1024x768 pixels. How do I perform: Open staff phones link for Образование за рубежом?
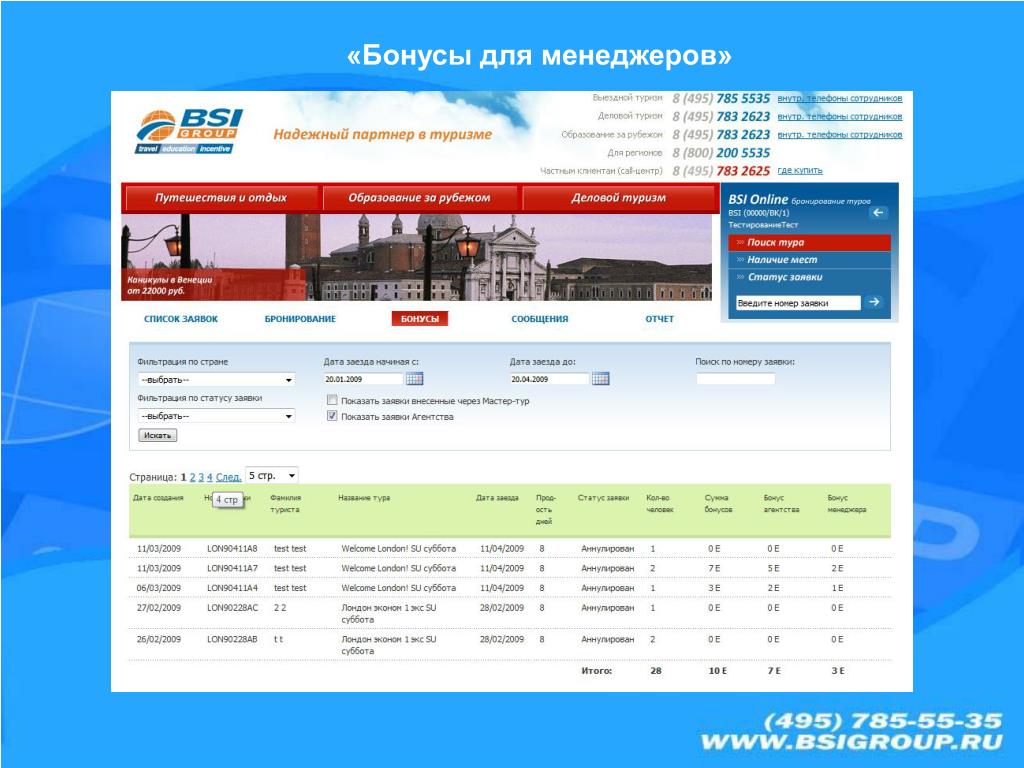pos(840,135)
